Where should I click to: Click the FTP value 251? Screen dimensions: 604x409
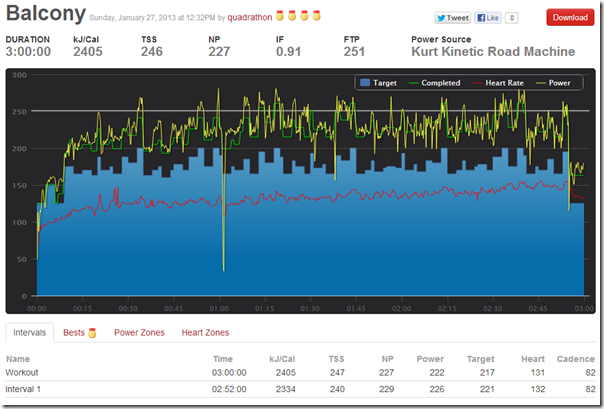[354, 52]
